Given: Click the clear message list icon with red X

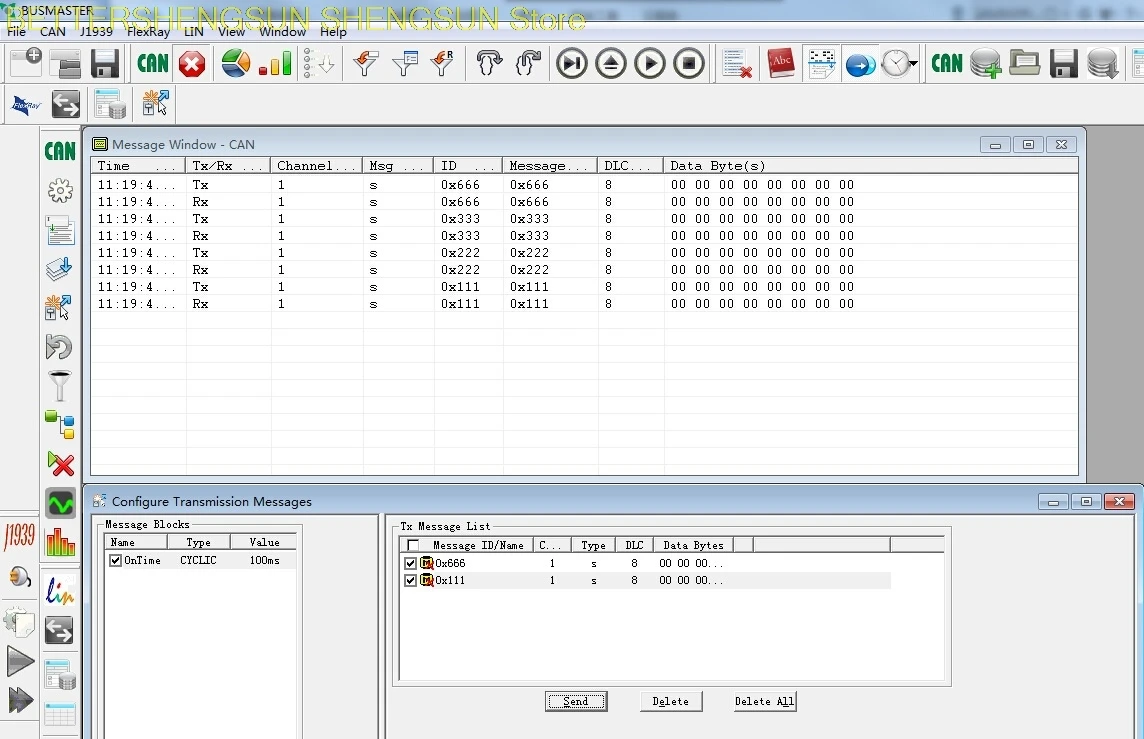Looking at the screenshot, I should [x=737, y=64].
